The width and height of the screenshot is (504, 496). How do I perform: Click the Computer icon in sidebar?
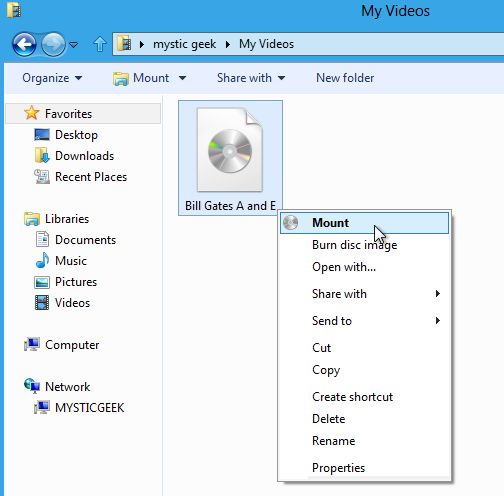pyautogui.click(x=32, y=344)
